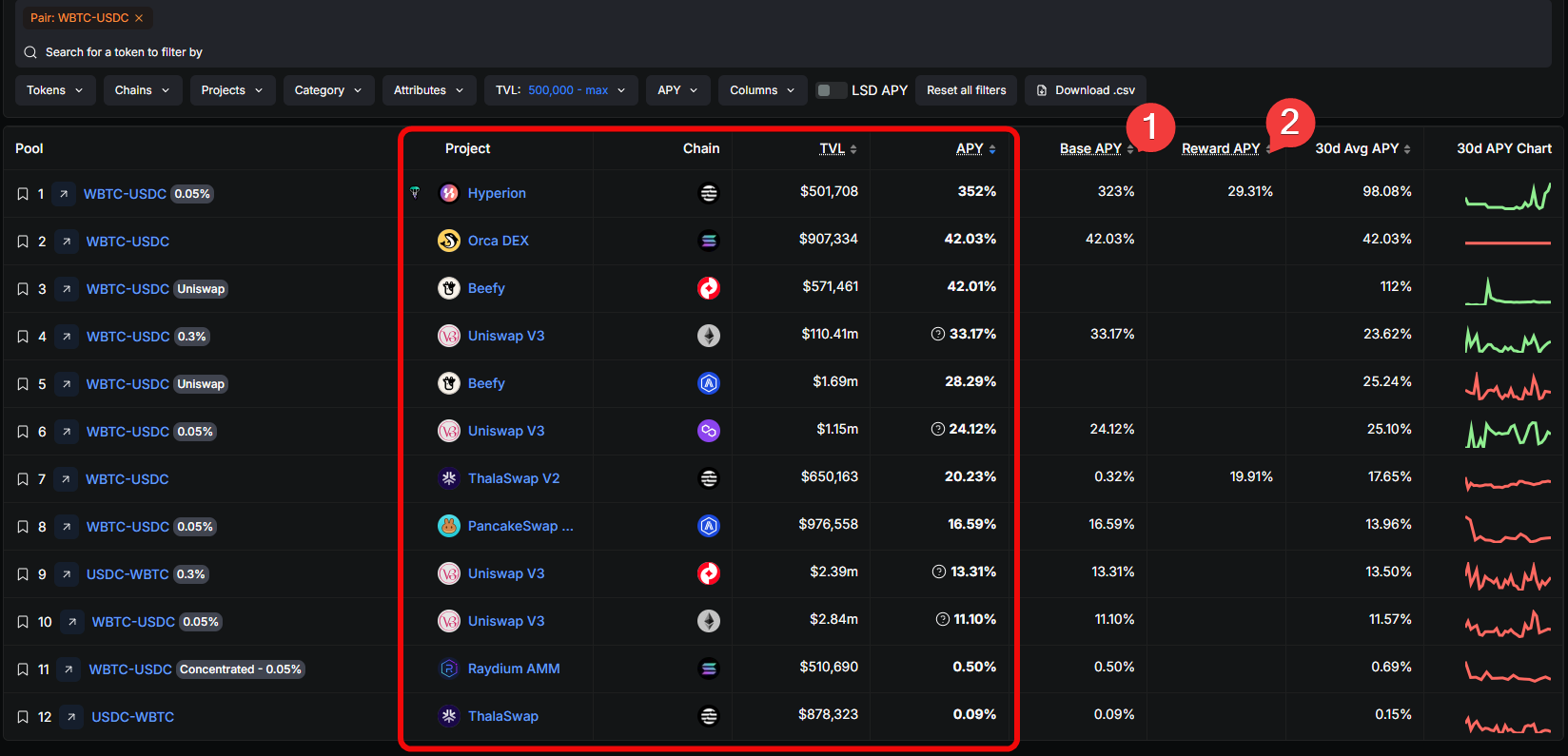Bookmark pool row 1 WBTC-USDC
Screen dimensions: 1568x756
(23, 194)
